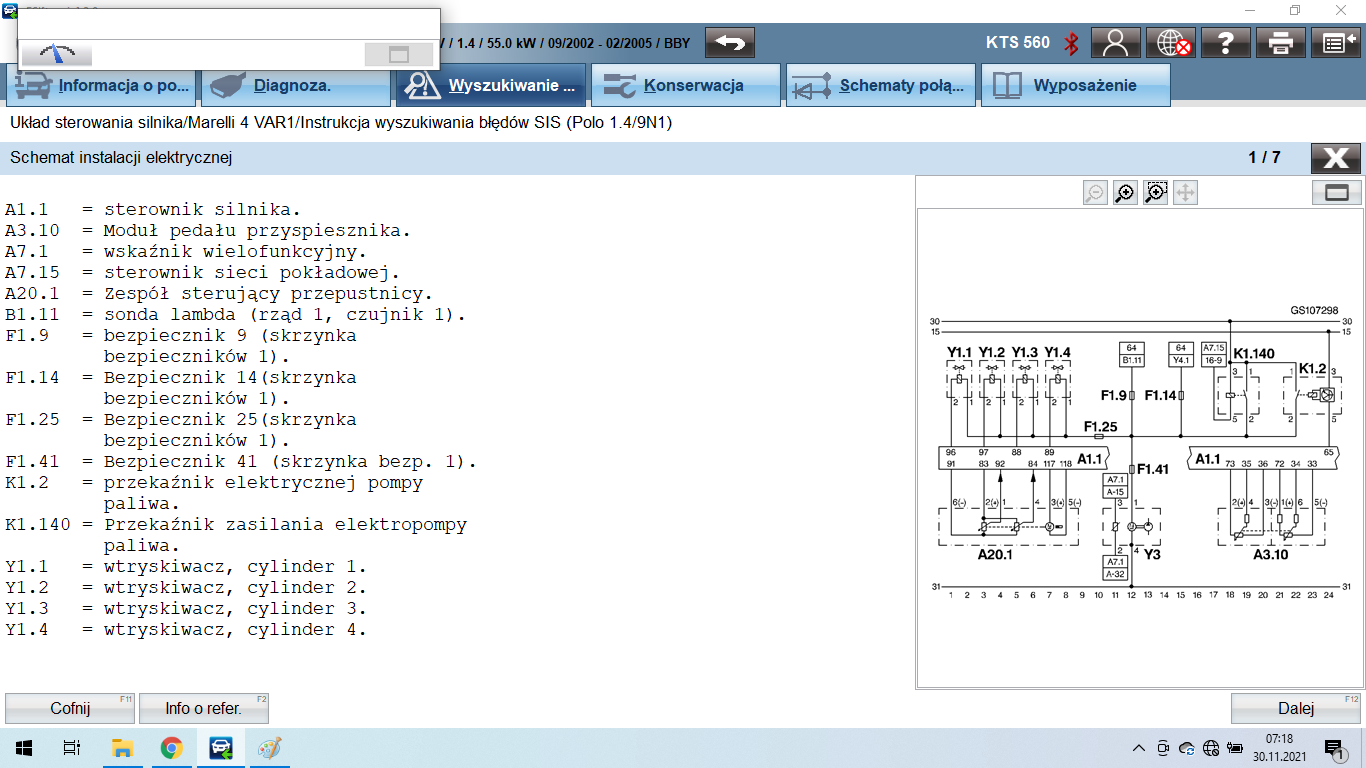Image resolution: width=1366 pixels, height=768 pixels.
Task: Go to next page with Dalej
Action: click(x=1296, y=708)
